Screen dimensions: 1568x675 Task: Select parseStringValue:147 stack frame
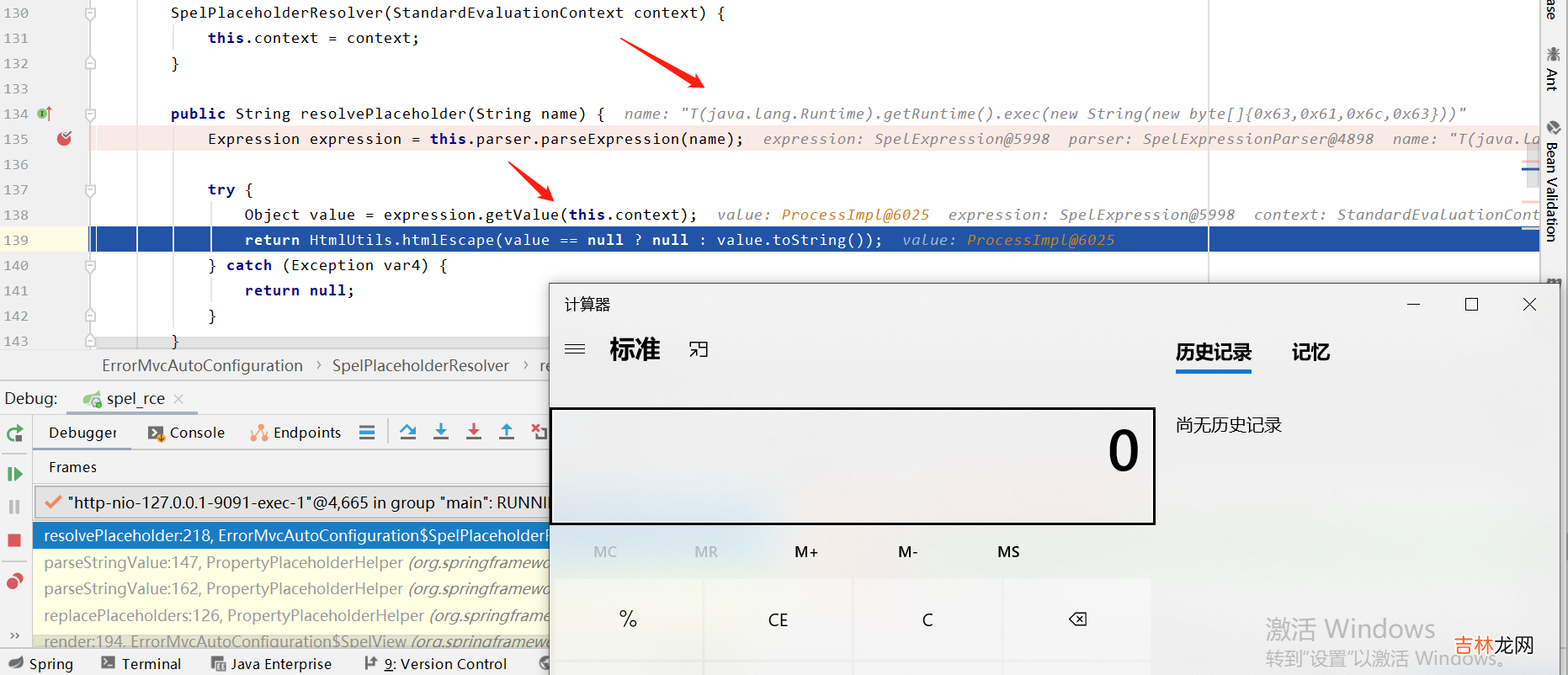click(x=291, y=562)
